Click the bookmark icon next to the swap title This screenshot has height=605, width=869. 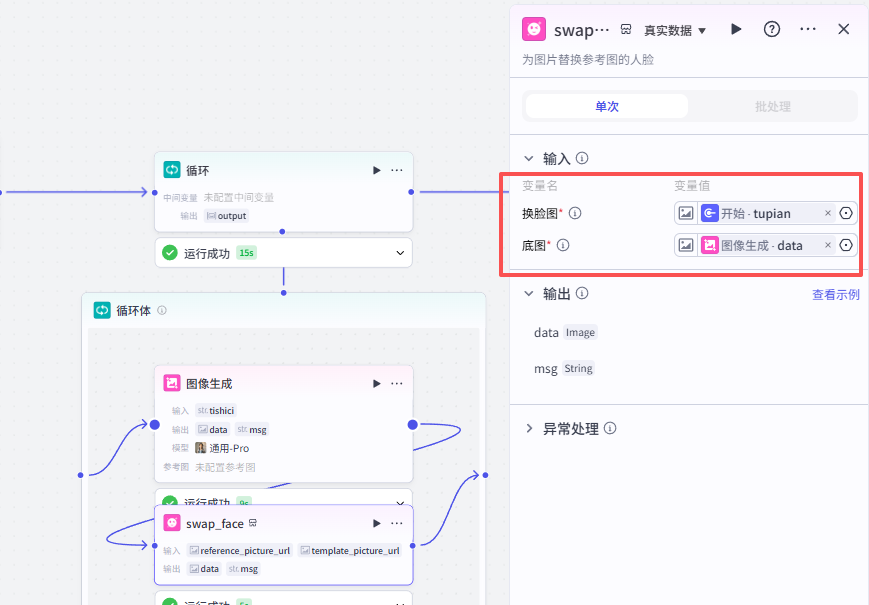click(x=628, y=29)
